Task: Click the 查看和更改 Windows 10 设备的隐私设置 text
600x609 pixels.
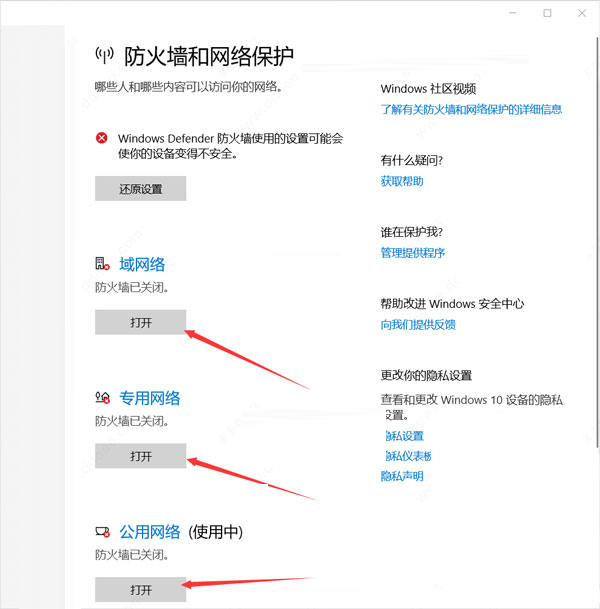Action: click(x=471, y=407)
